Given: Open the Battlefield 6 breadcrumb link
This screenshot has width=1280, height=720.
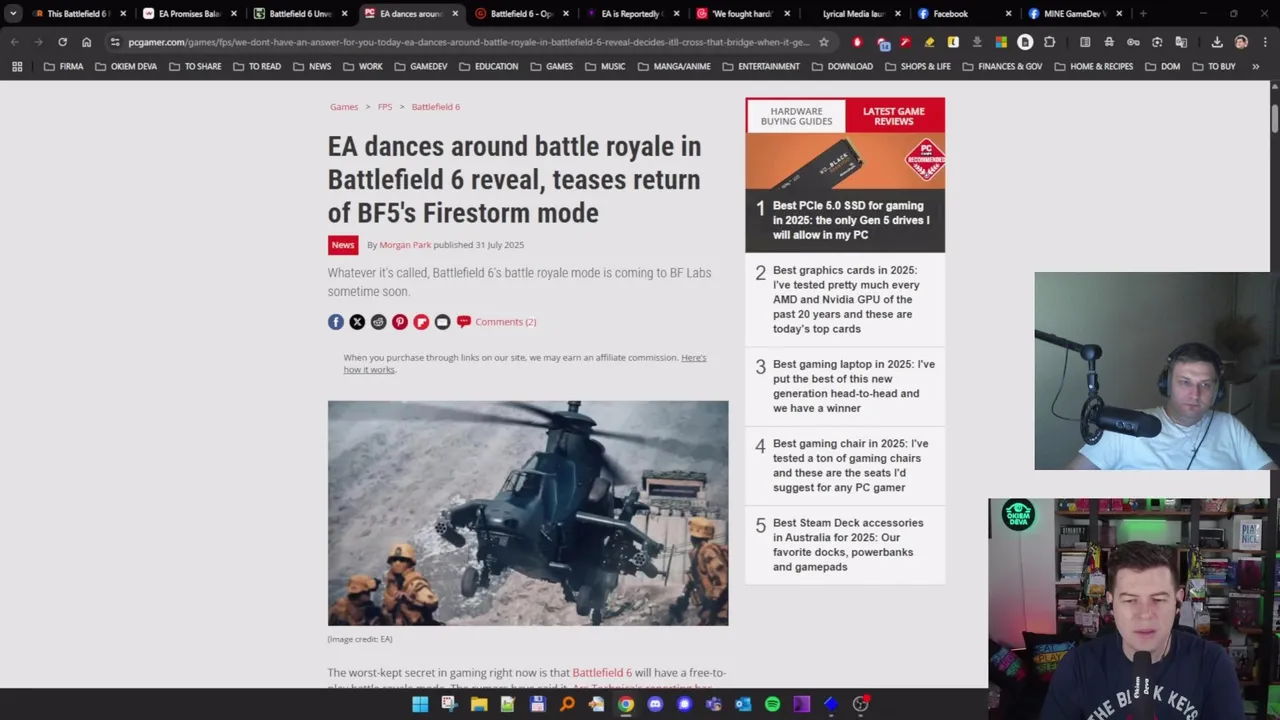Looking at the screenshot, I should (436, 107).
